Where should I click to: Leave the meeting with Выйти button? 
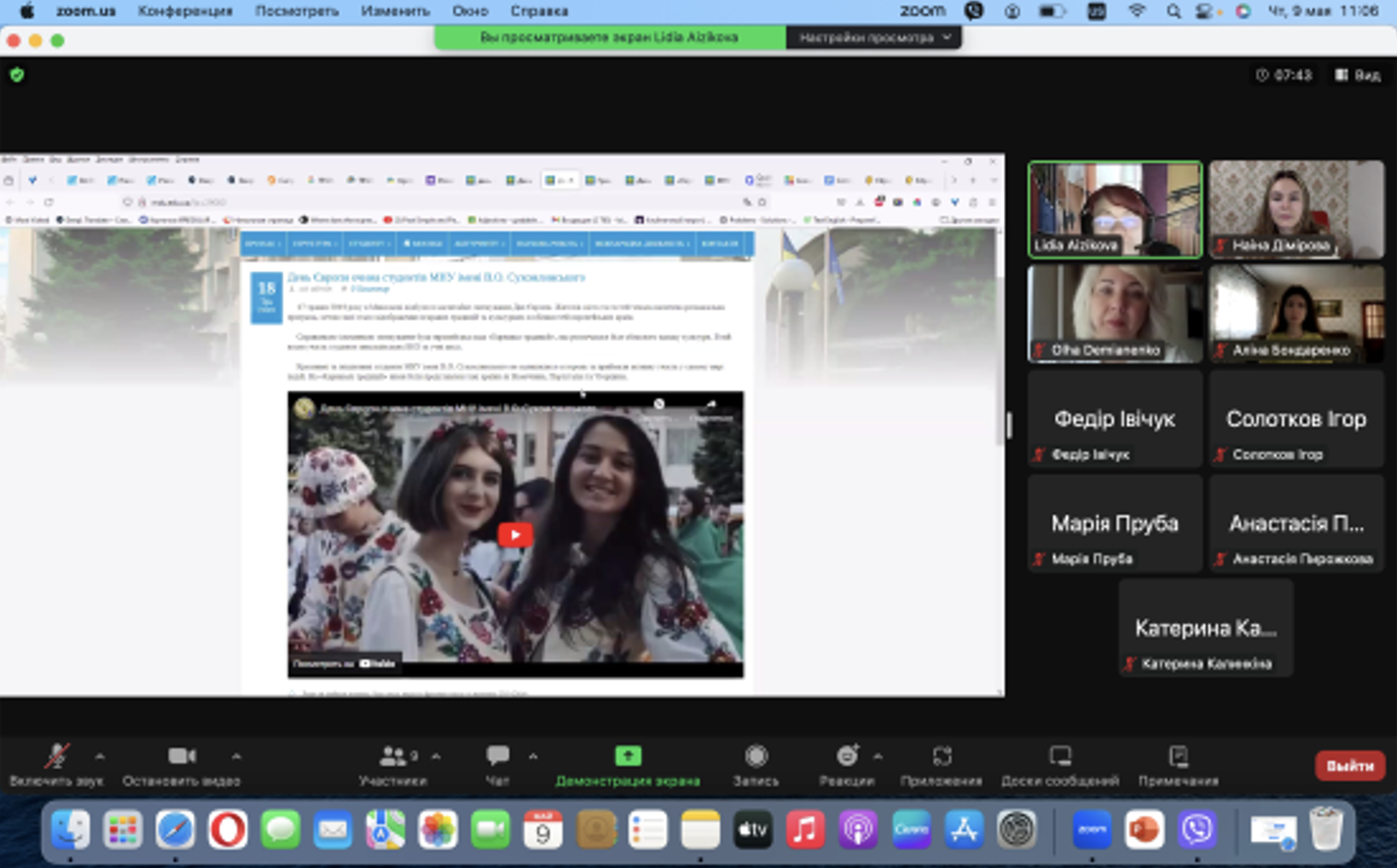click(1349, 766)
